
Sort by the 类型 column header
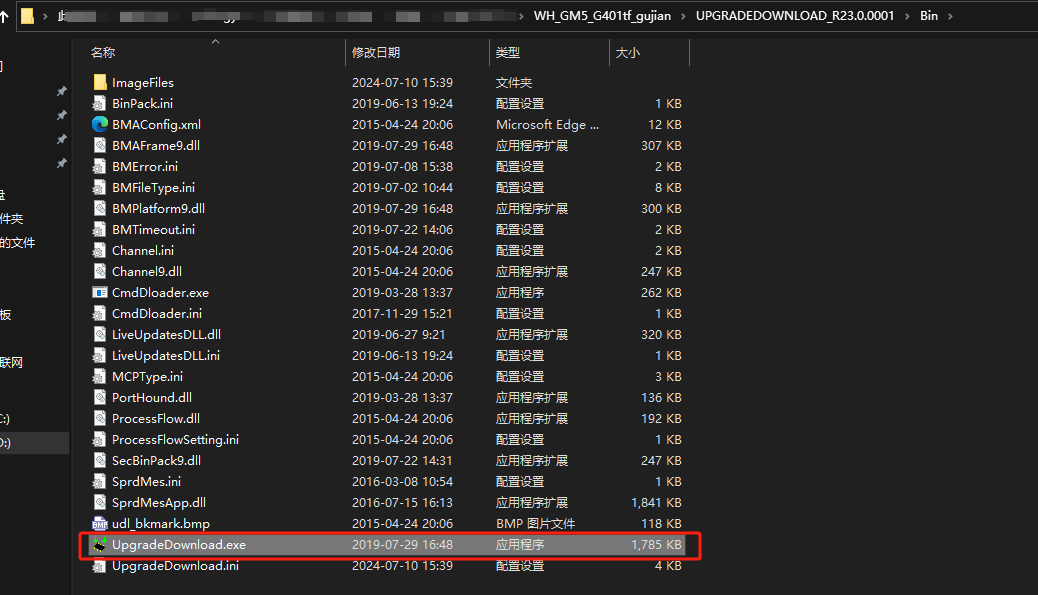pos(508,52)
